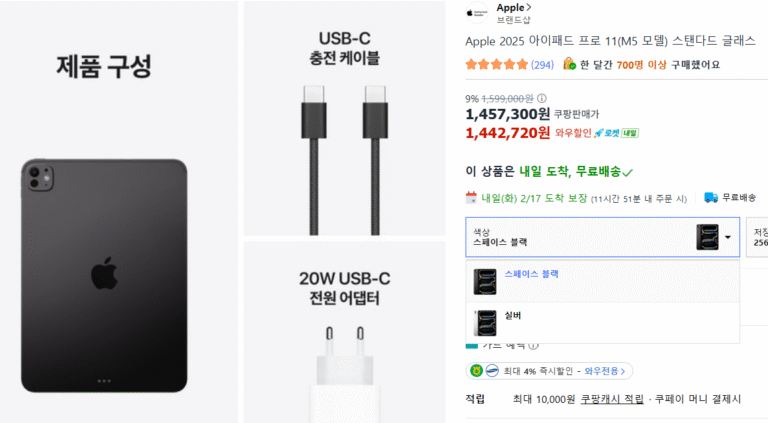Click the green checkmark after 무료배송

[x=627, y=172]
